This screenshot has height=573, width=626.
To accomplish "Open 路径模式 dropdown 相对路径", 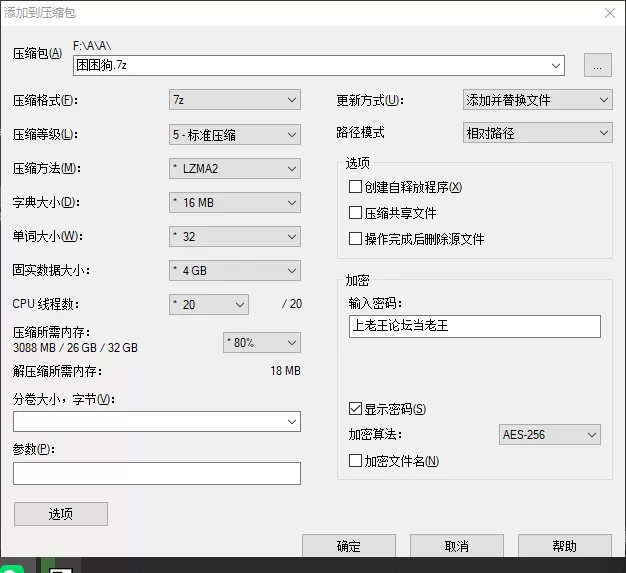I will [537, 133].
